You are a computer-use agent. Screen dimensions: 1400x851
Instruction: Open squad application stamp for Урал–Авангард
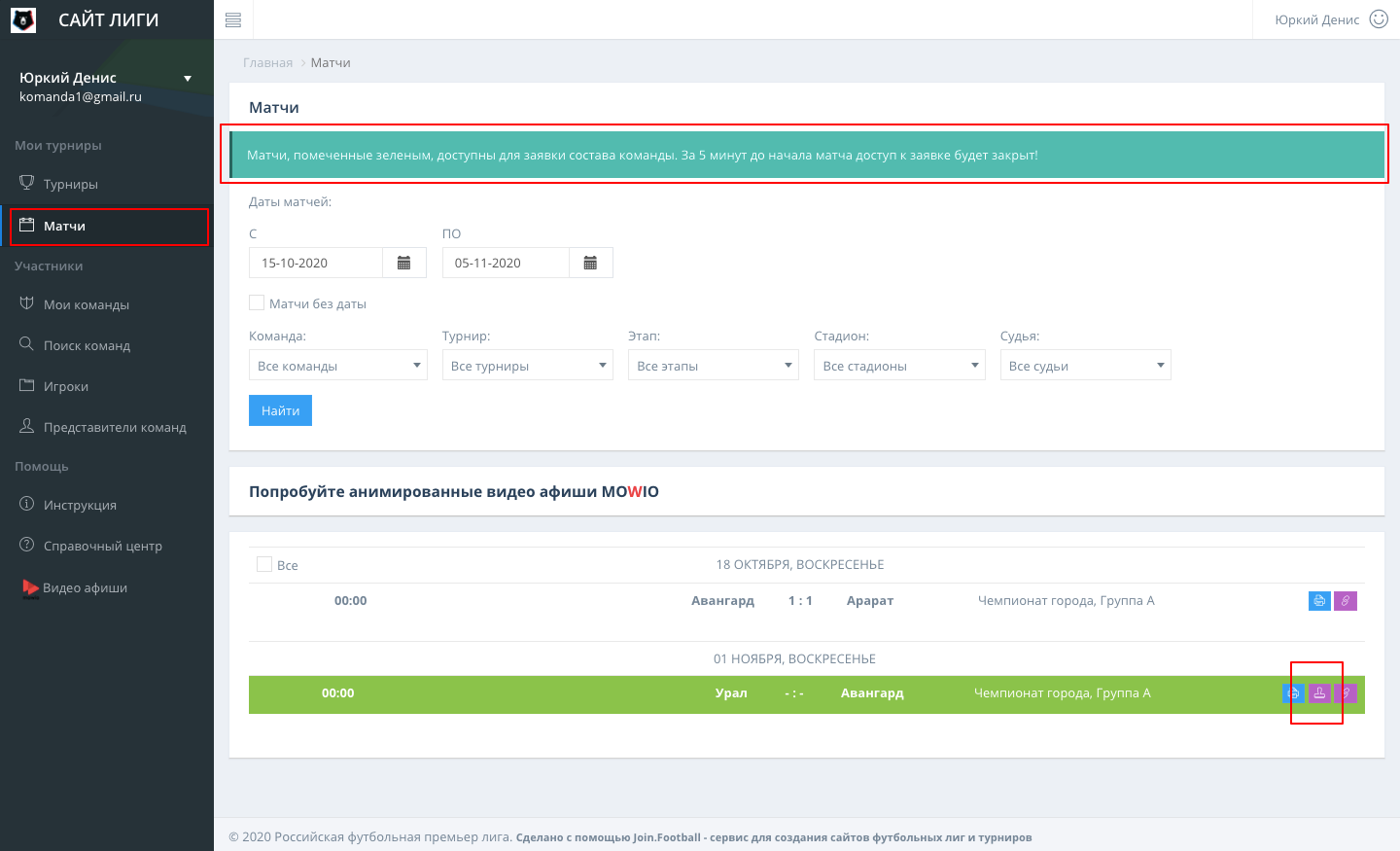pos(1319,693)
